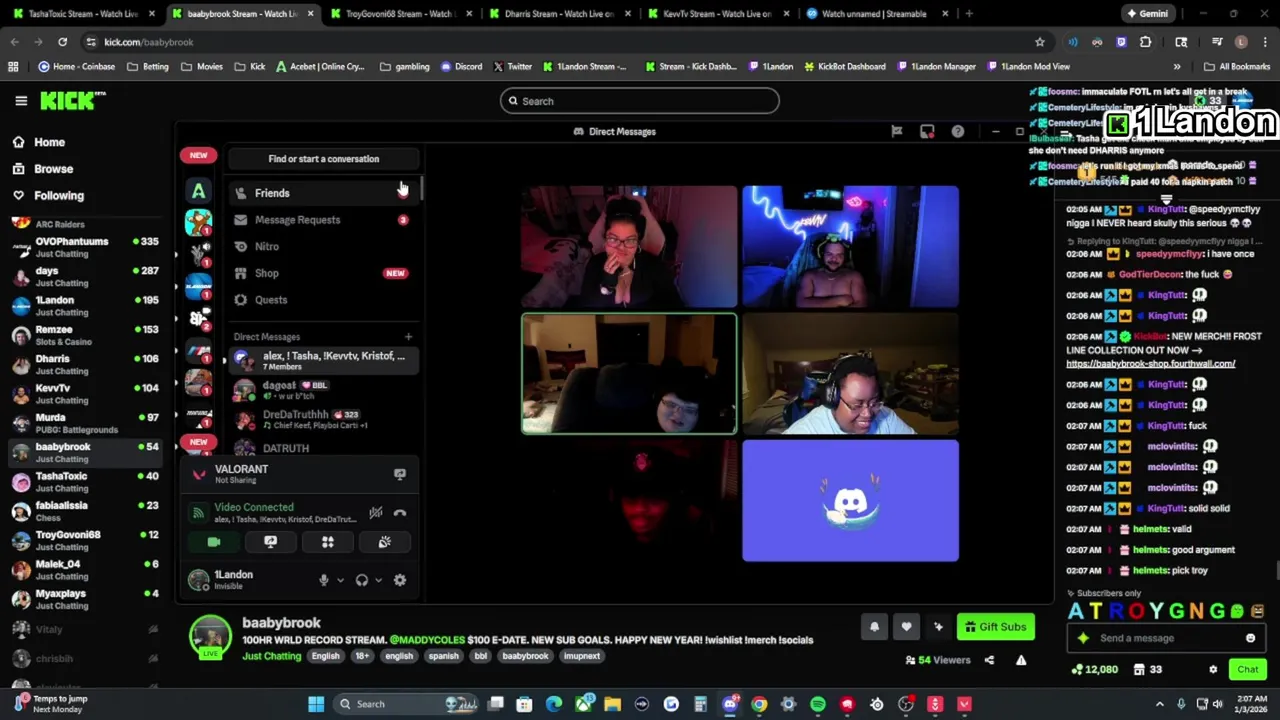Image resolution: width=1280 pixels, height=720 pixels.
Task: Open Message Requests in Discord
Action: coord(322,220)
